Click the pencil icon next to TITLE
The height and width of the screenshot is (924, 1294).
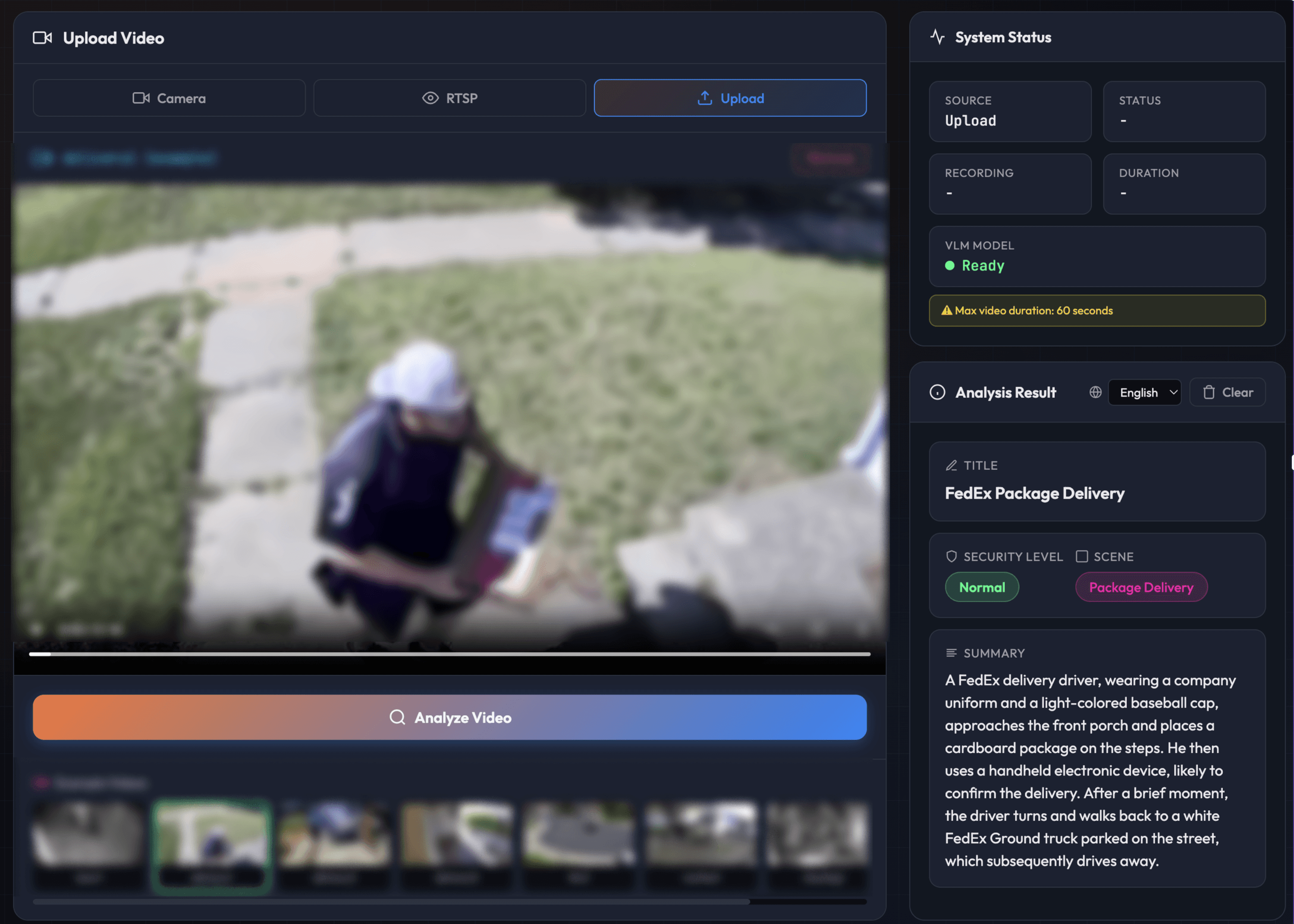(951, 465)
